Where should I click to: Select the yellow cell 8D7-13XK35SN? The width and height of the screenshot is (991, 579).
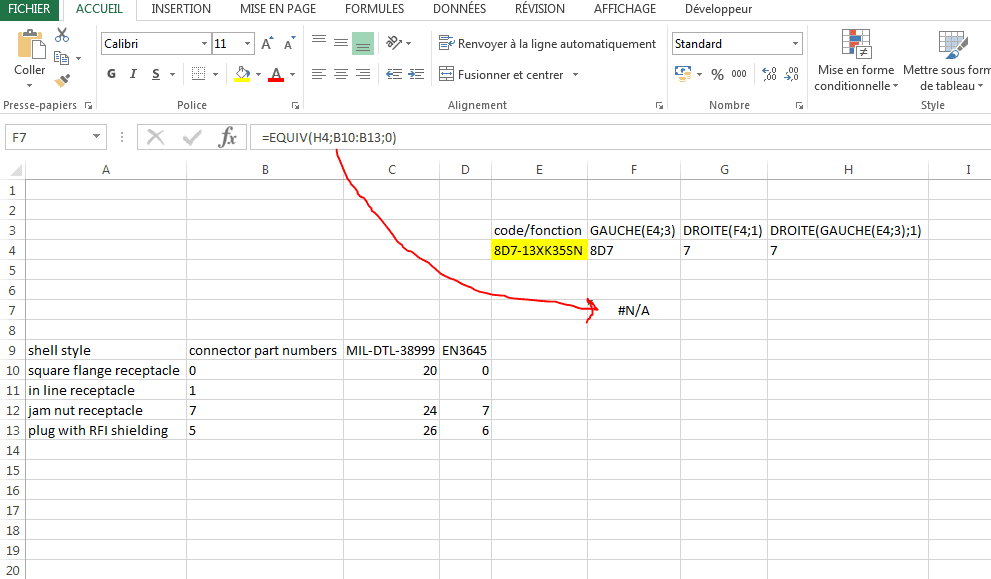click(538, 250)
